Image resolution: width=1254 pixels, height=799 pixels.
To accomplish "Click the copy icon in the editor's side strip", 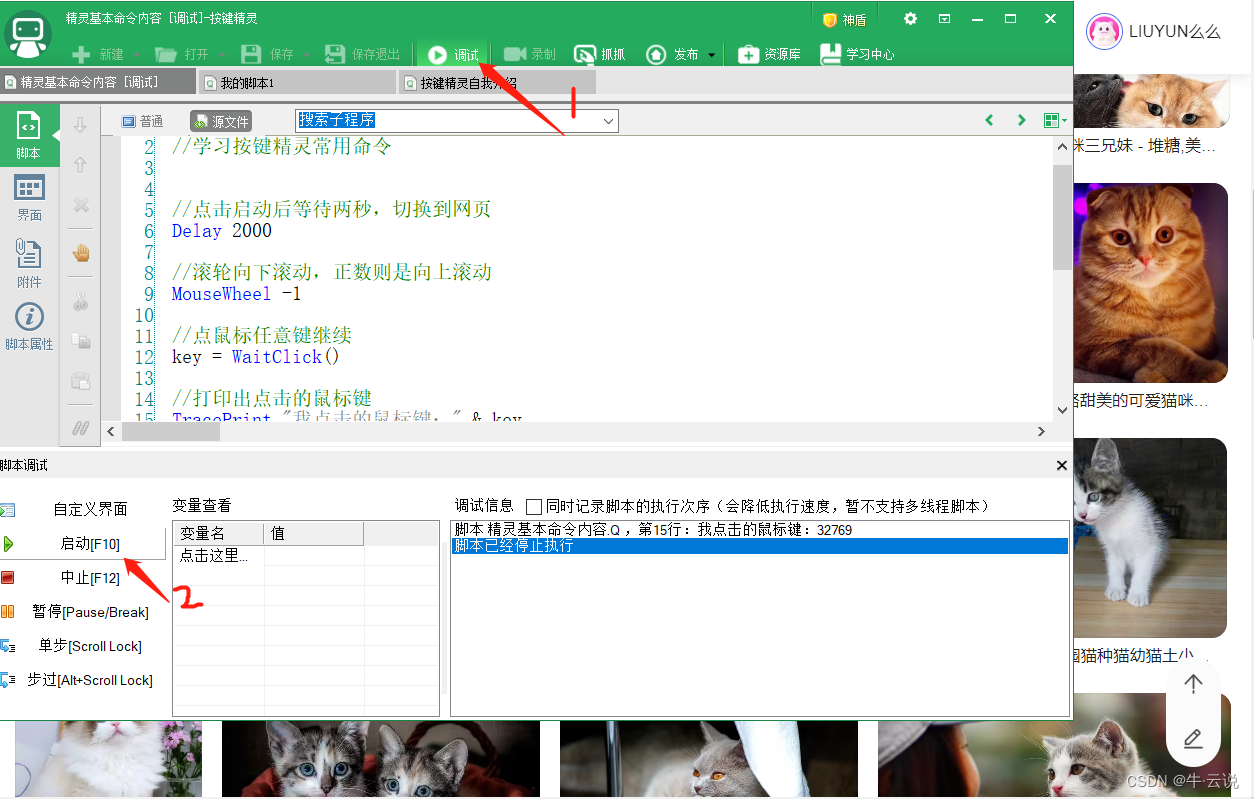I will [81, 341].
